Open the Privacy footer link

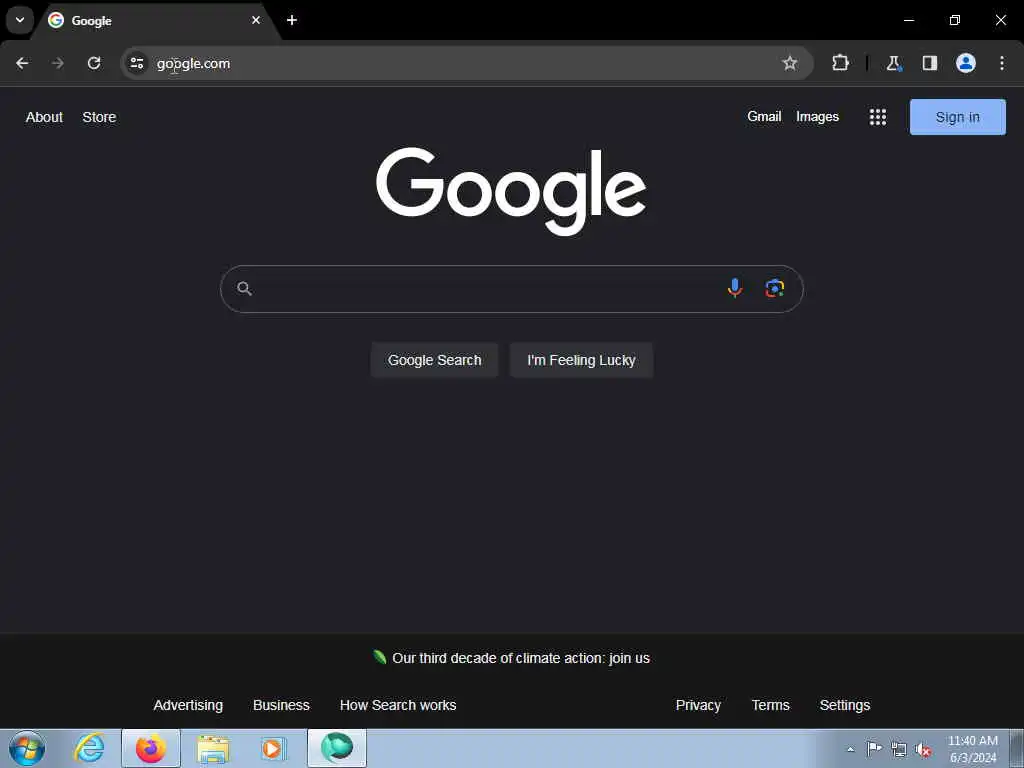tap(698, 705)
